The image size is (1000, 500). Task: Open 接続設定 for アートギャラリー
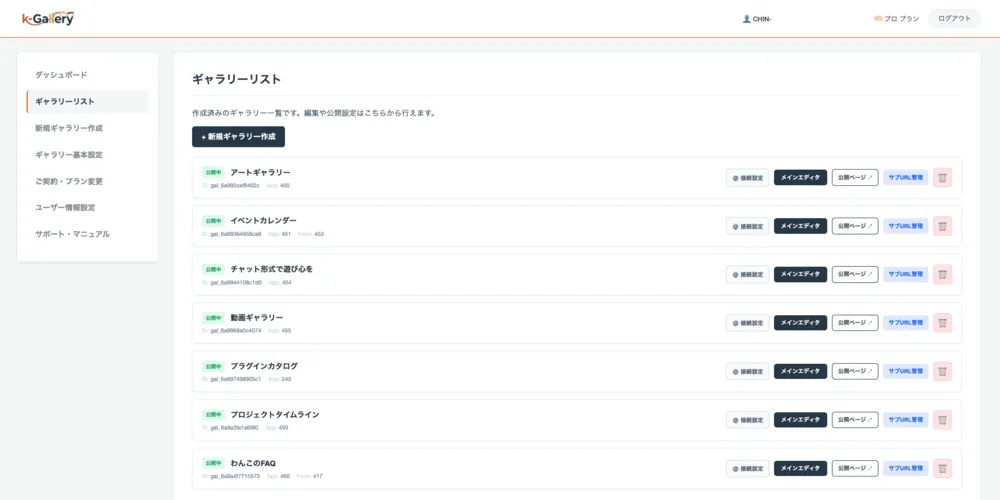[747, 177]
